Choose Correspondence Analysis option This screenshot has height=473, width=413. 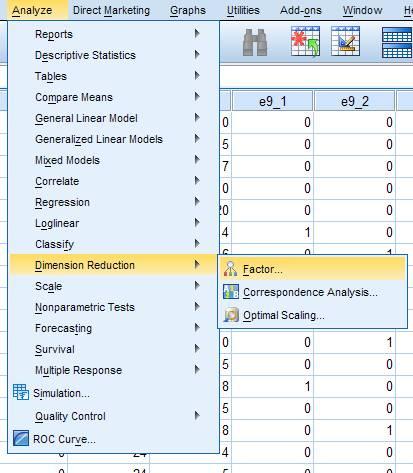coord(310,292)
